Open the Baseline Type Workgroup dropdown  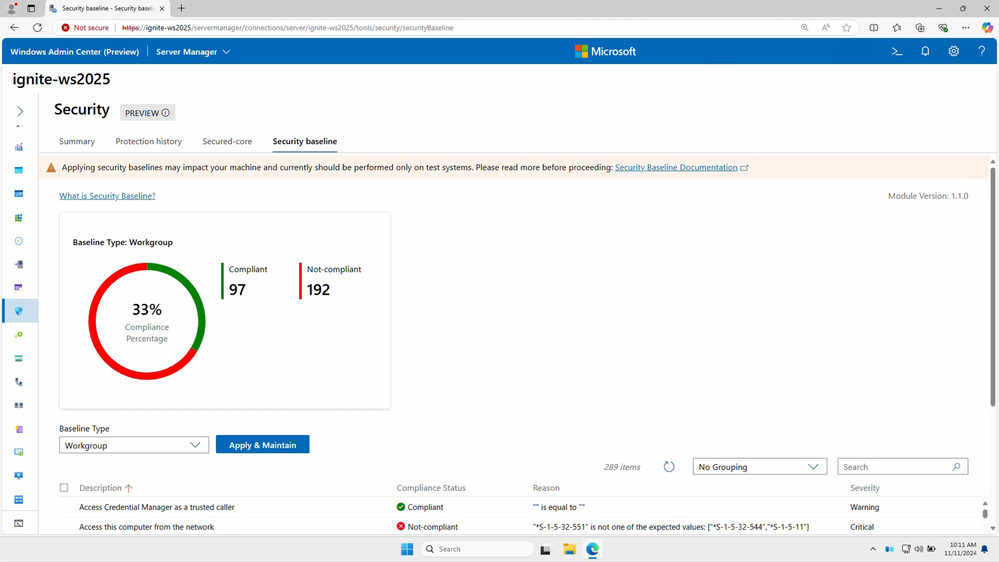point(134,445)
